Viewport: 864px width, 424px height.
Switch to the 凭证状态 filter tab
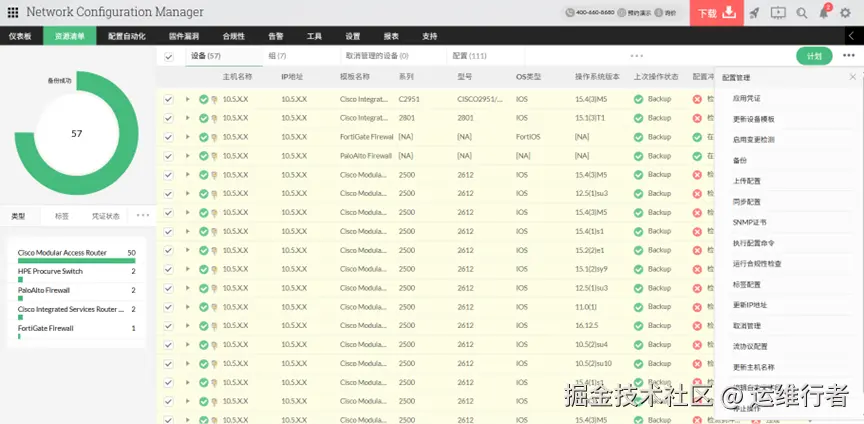point(105,216)
